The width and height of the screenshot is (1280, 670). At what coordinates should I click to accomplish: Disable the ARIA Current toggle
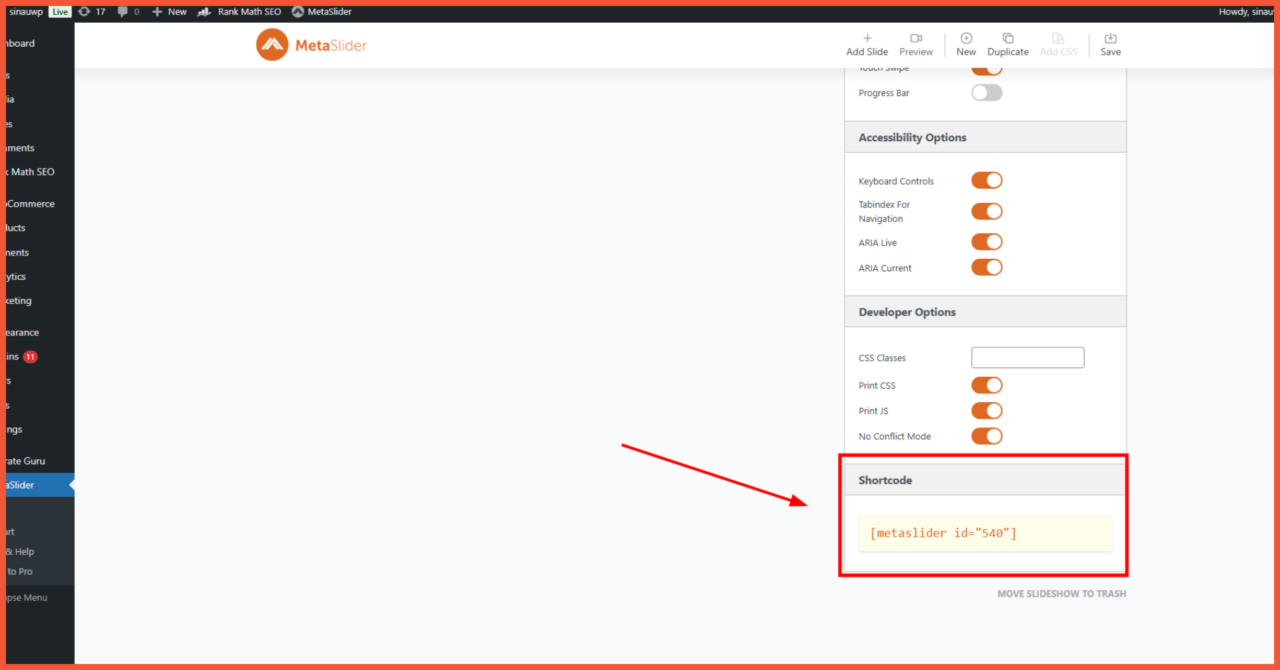987,267
